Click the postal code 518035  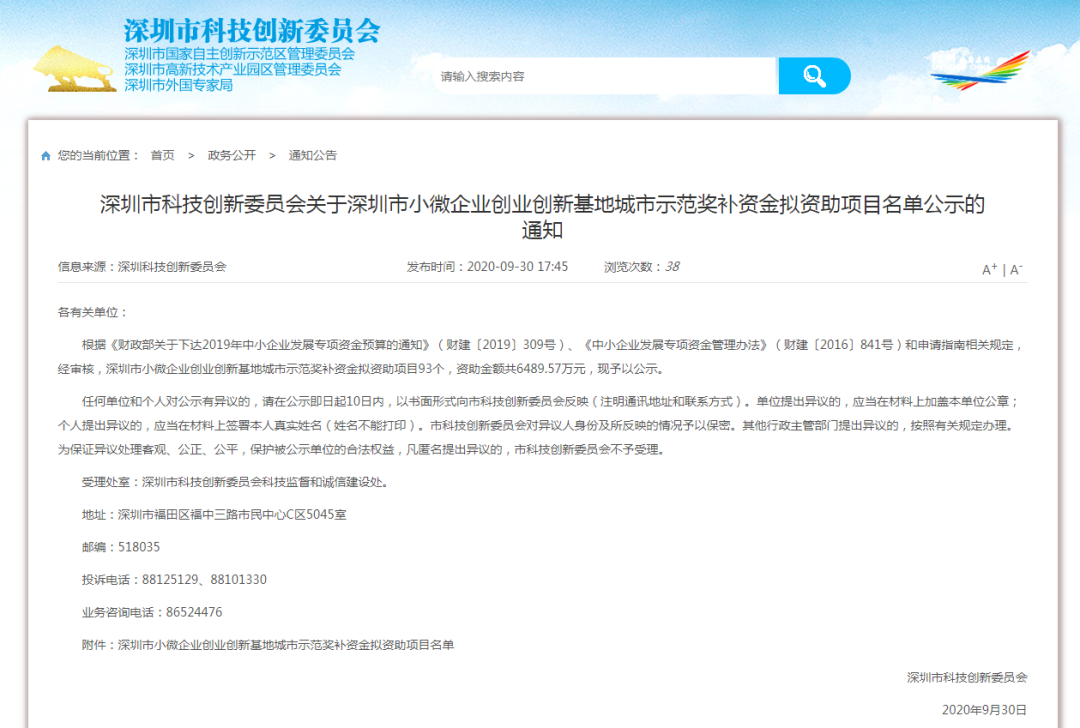[x=139, y=547]
